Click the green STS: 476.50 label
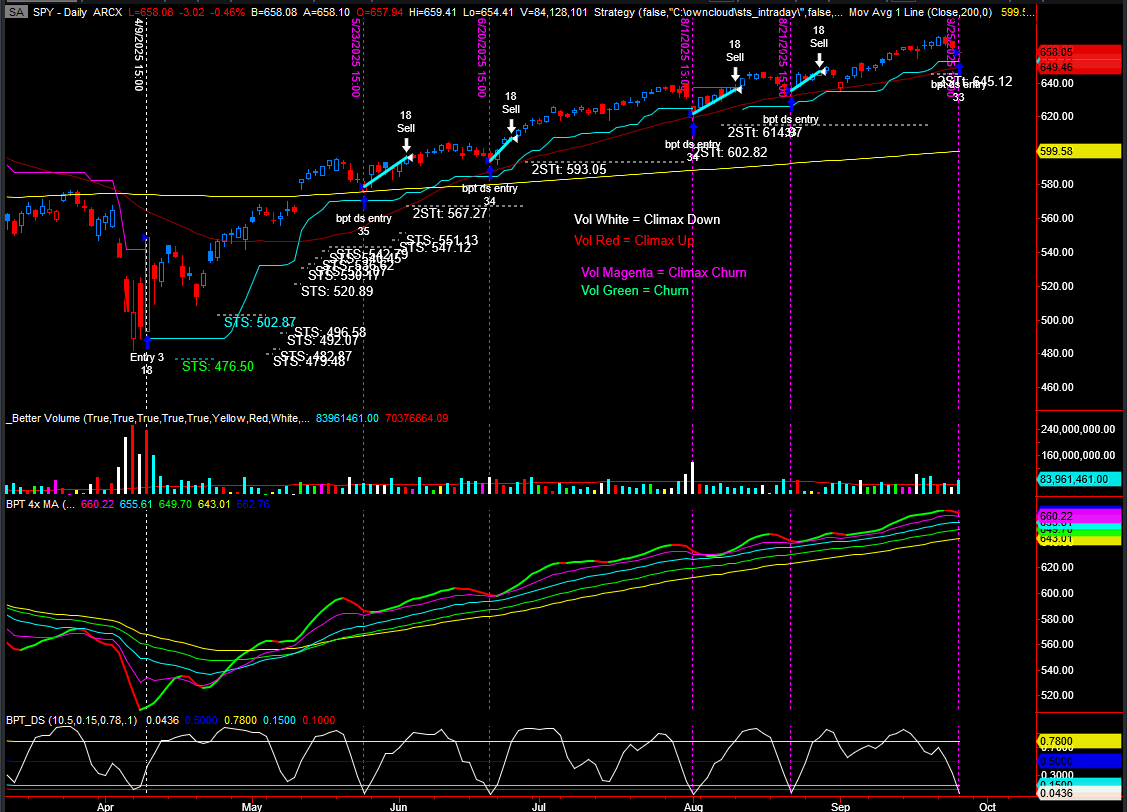This screenshot has width=1127, height=812. (x=218, y=366)
